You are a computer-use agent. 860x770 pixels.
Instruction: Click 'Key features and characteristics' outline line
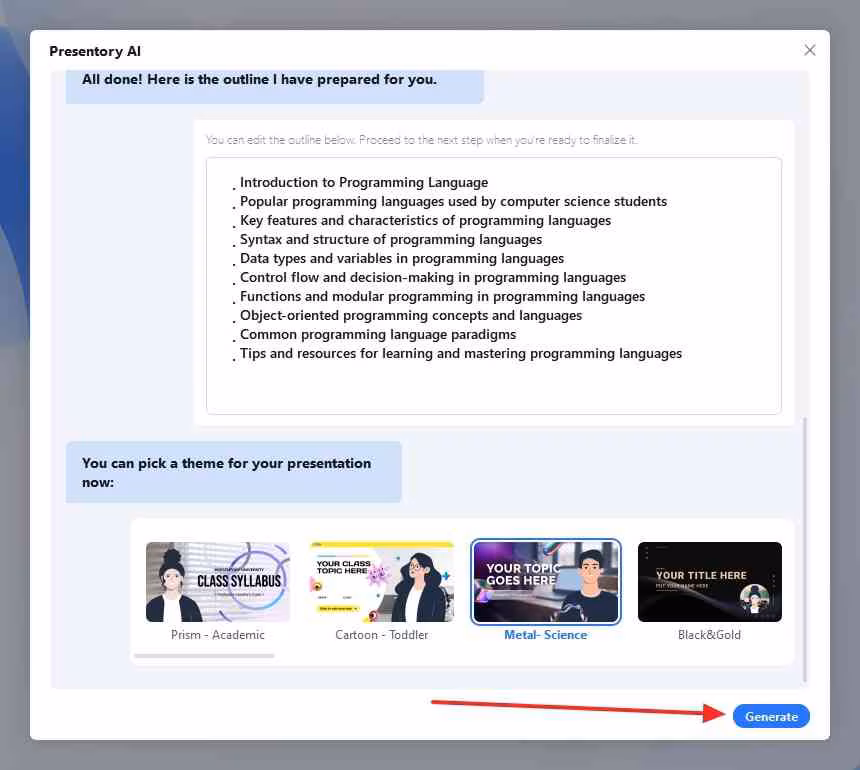[425, 220]
